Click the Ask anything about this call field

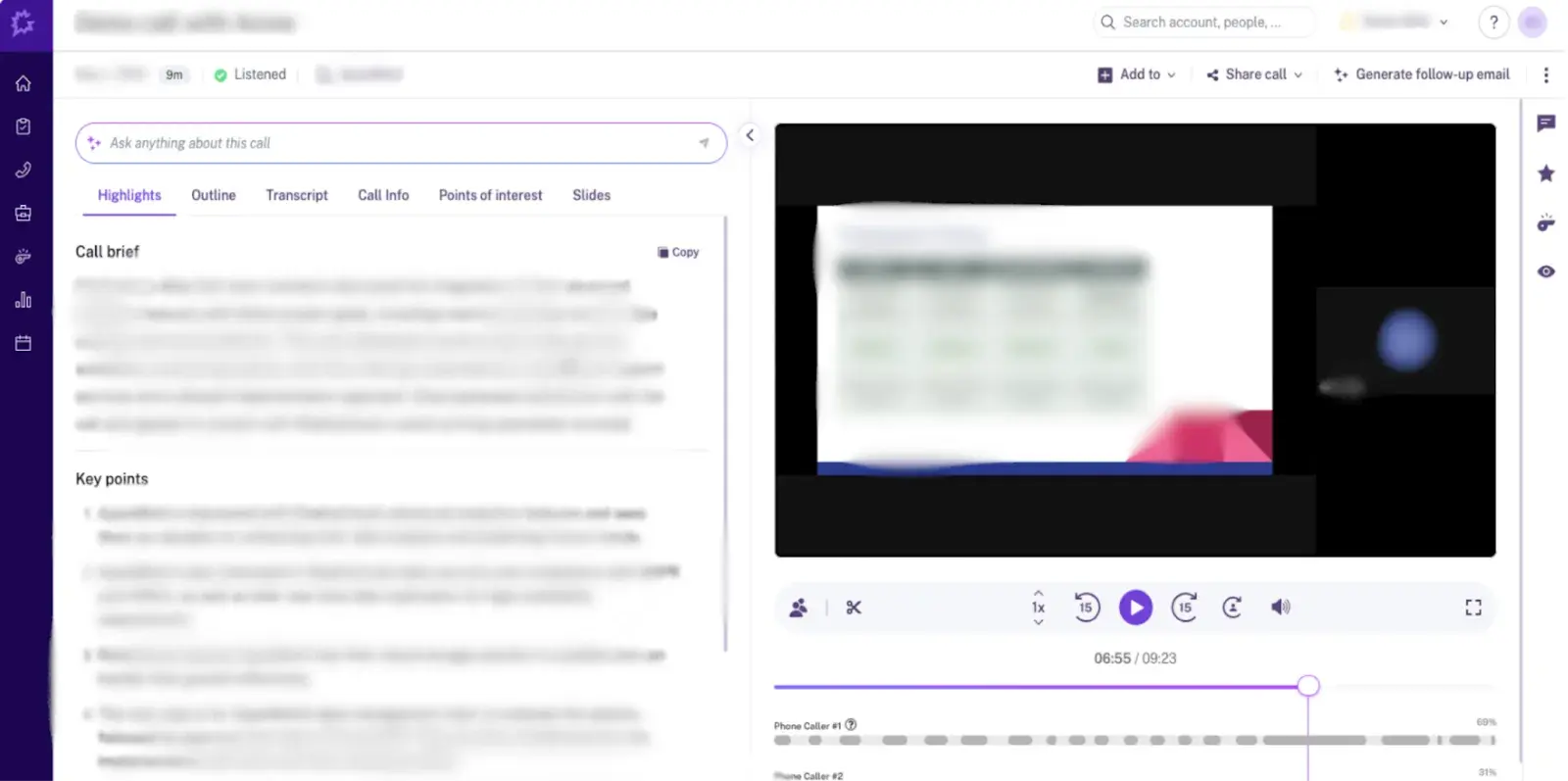coord(401,143)
